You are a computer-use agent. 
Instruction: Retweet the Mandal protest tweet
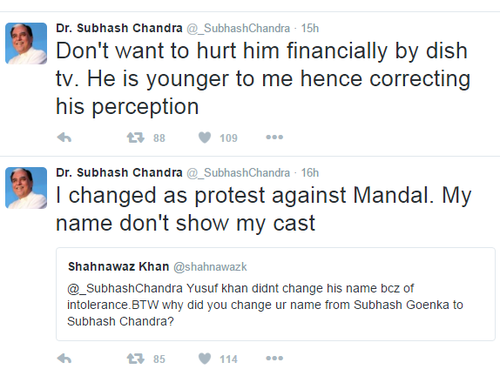[136, 359]
